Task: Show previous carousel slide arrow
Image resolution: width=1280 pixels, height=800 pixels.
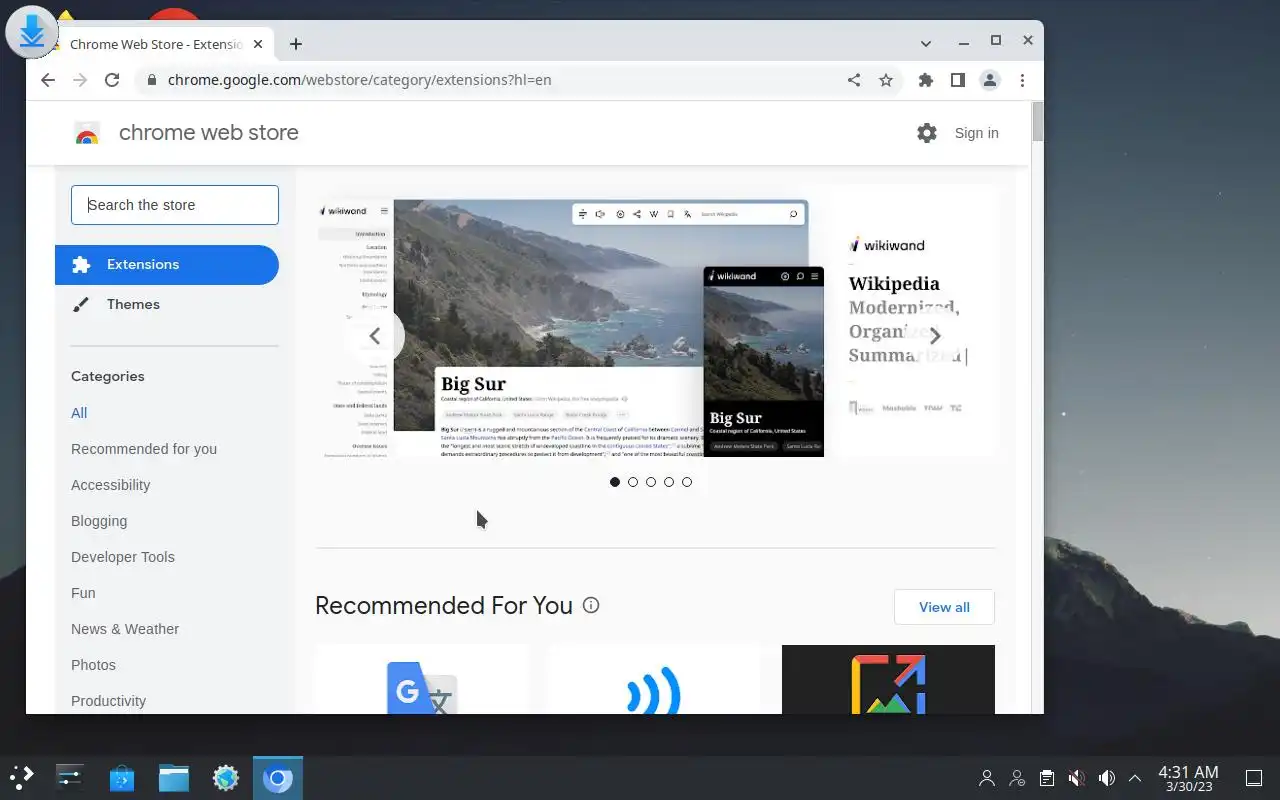Action: (x=375, y=336)
